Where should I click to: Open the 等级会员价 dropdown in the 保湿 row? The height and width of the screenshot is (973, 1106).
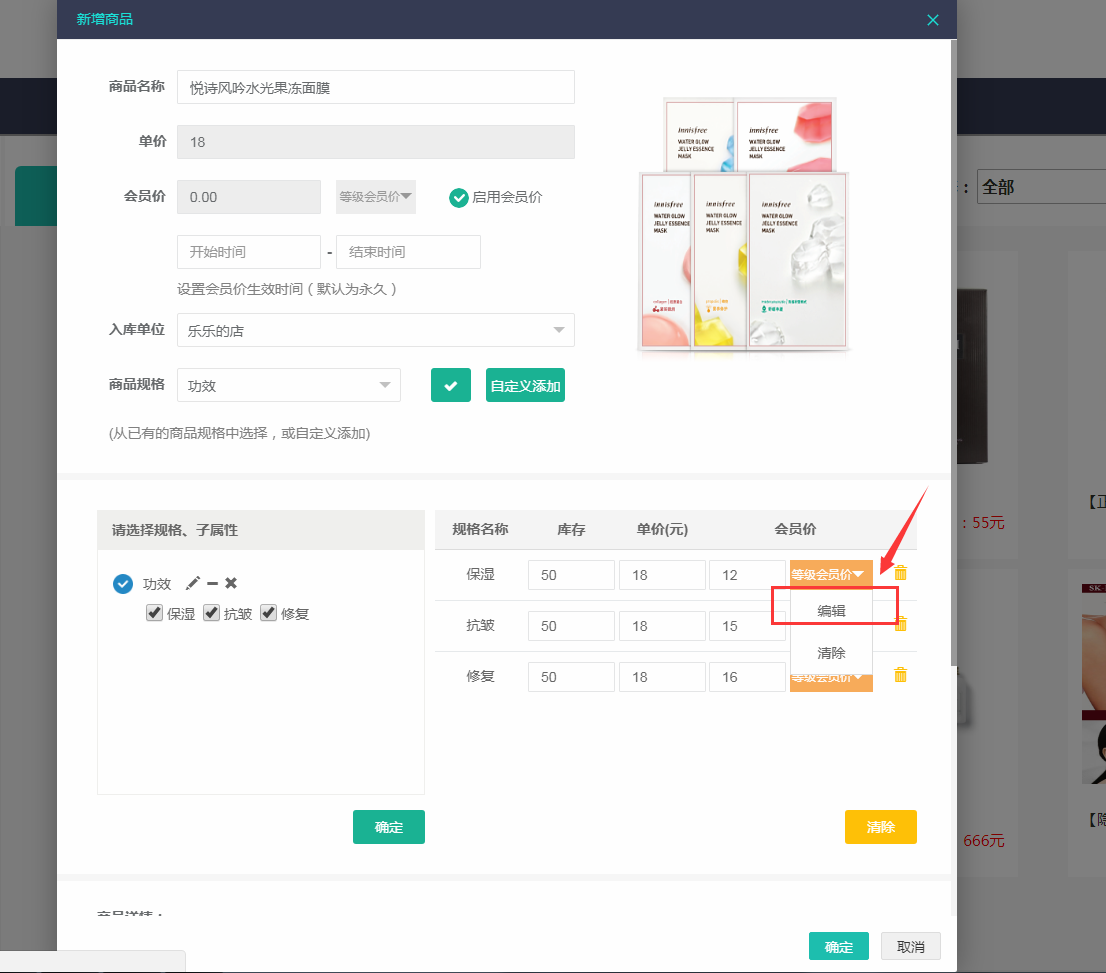[x=831, y=574]
